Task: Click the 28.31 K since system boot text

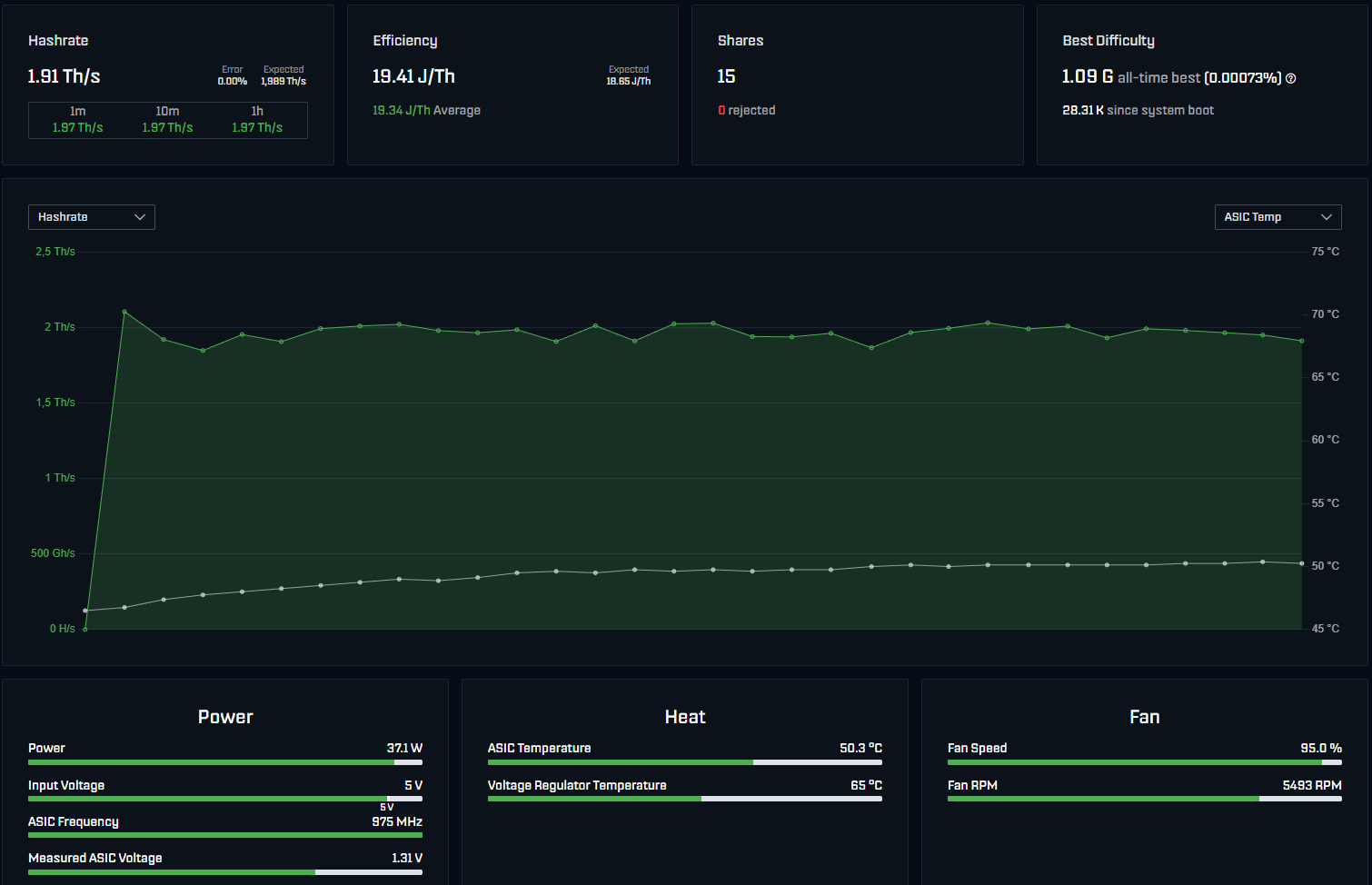Action: coord(1138,111)
